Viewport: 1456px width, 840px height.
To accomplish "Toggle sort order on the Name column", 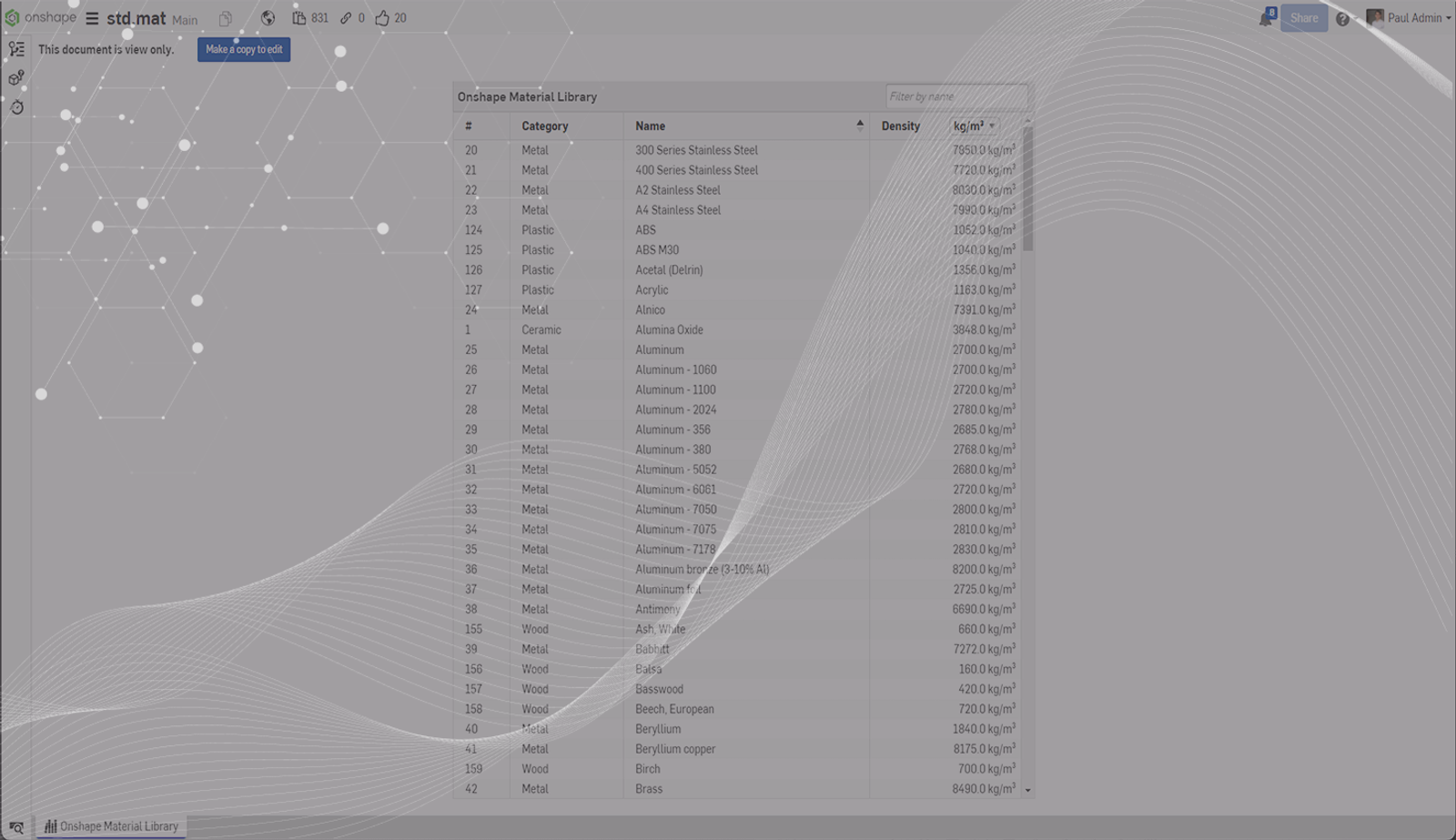I will click(x=859, y=126).
